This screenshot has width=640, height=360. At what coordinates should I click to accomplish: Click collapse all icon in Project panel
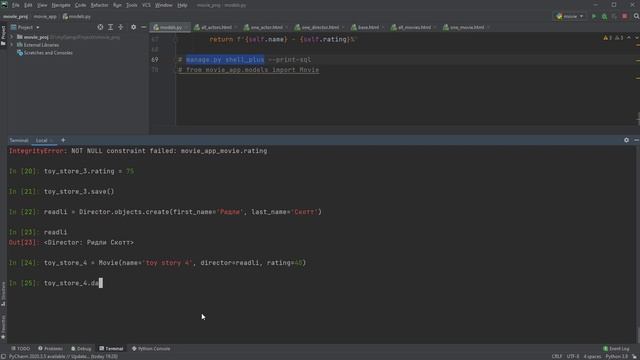click(x=120, y=27)
